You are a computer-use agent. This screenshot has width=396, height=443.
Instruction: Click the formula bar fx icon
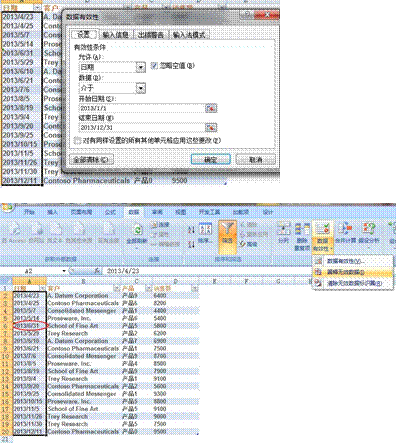pyautogui.click(x=97, y=271)
